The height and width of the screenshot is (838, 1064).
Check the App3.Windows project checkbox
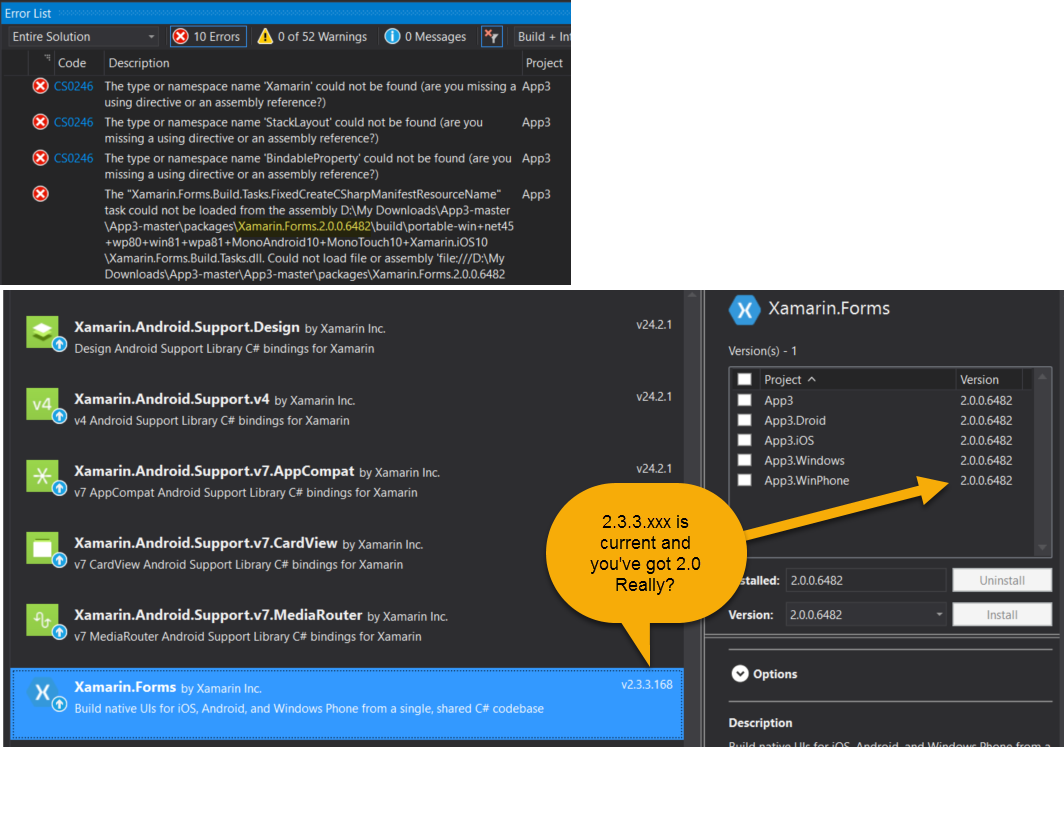coord(744,460)
